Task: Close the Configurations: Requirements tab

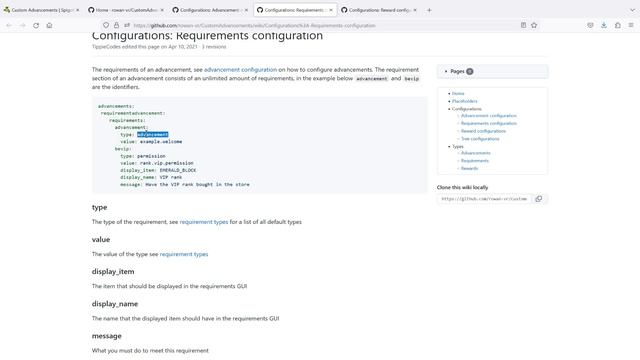Action: (331, 10)
